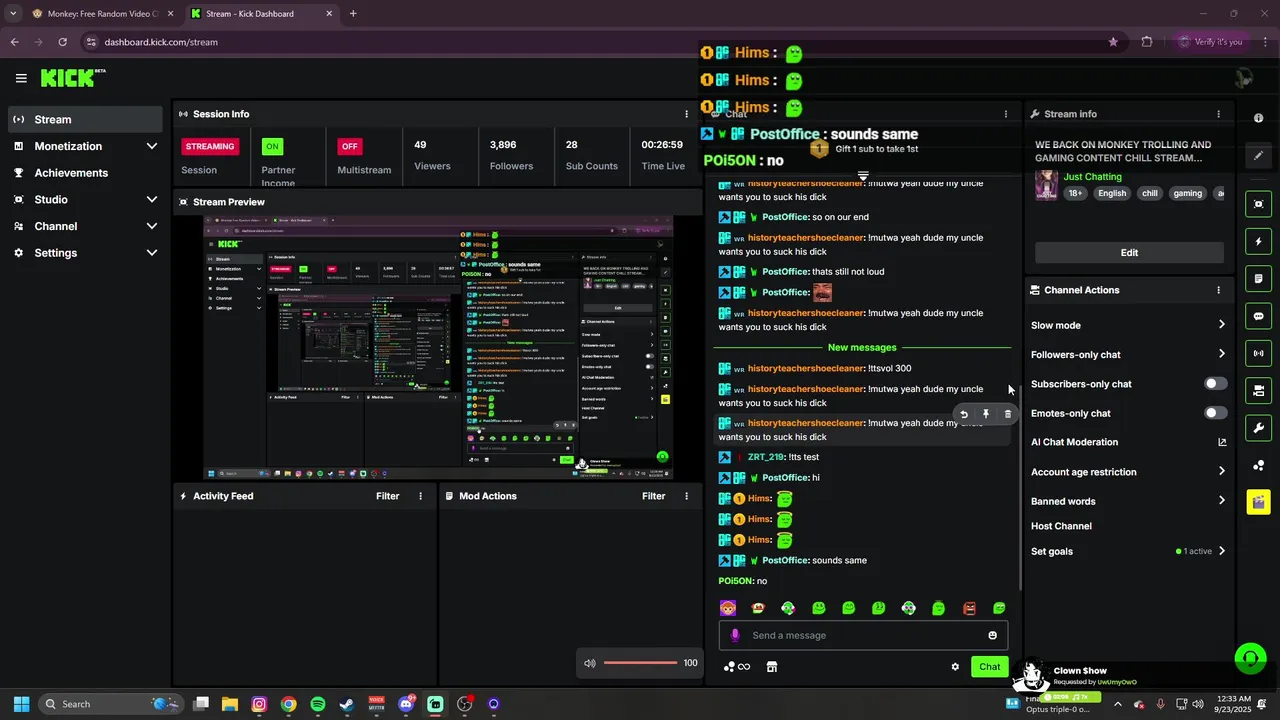Click Send a message input field
This screenshot has height=720, width=1280.
point(863,635)
